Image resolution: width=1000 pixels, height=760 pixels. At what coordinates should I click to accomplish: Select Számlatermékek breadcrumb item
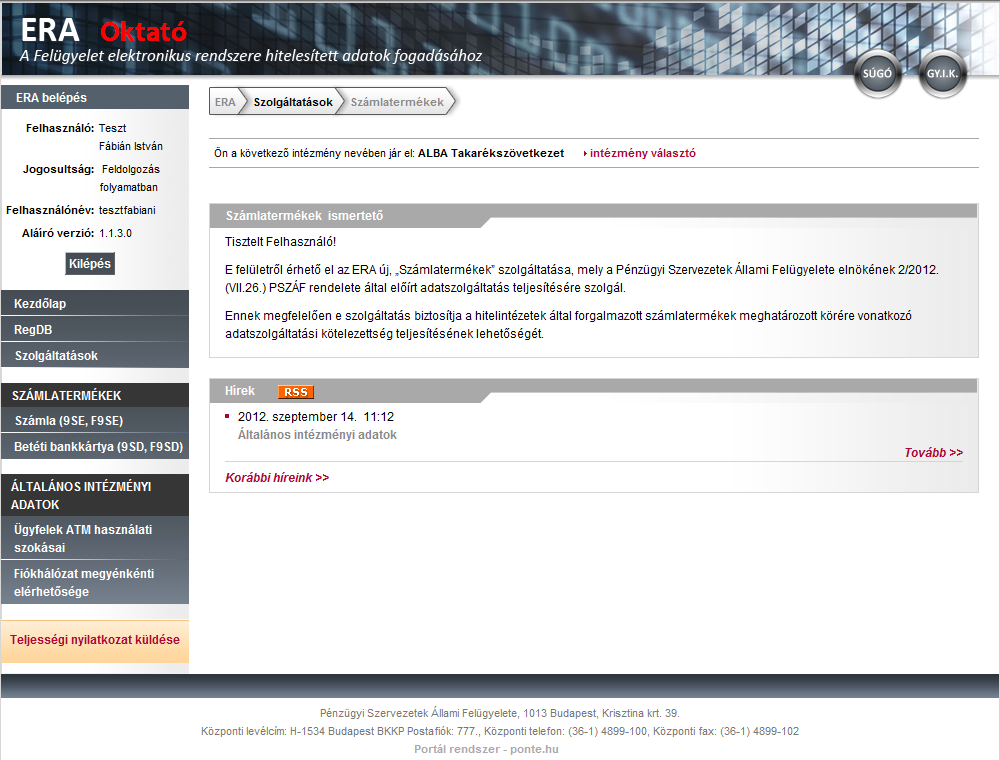pos(397,102)
